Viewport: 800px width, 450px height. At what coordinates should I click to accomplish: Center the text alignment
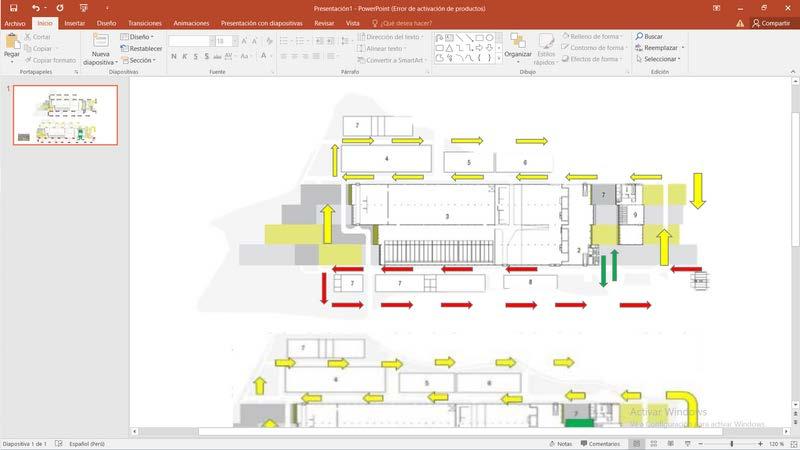(294, 56)
